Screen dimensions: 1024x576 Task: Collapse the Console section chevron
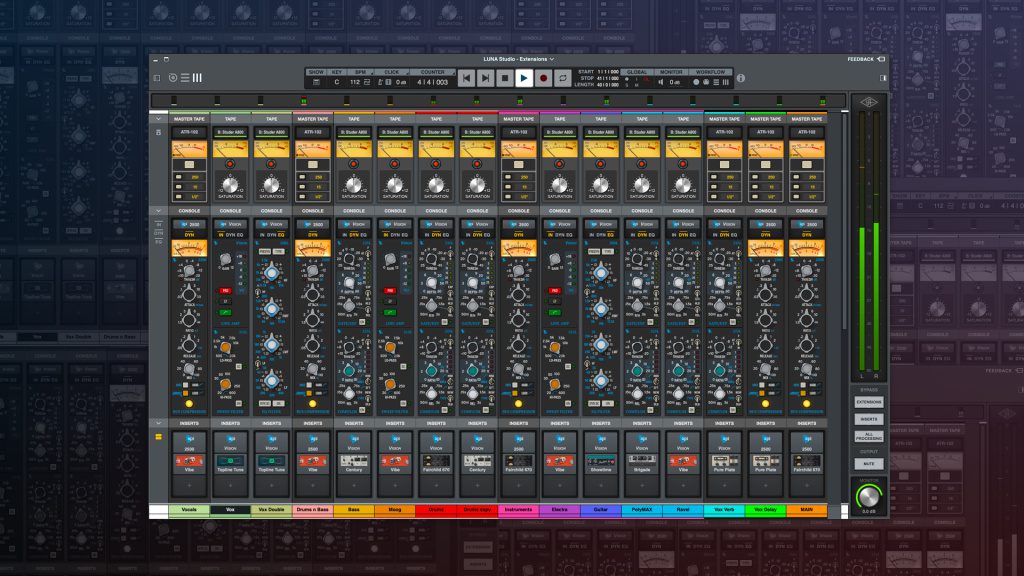pyautogui.click(x=158, y=211)
